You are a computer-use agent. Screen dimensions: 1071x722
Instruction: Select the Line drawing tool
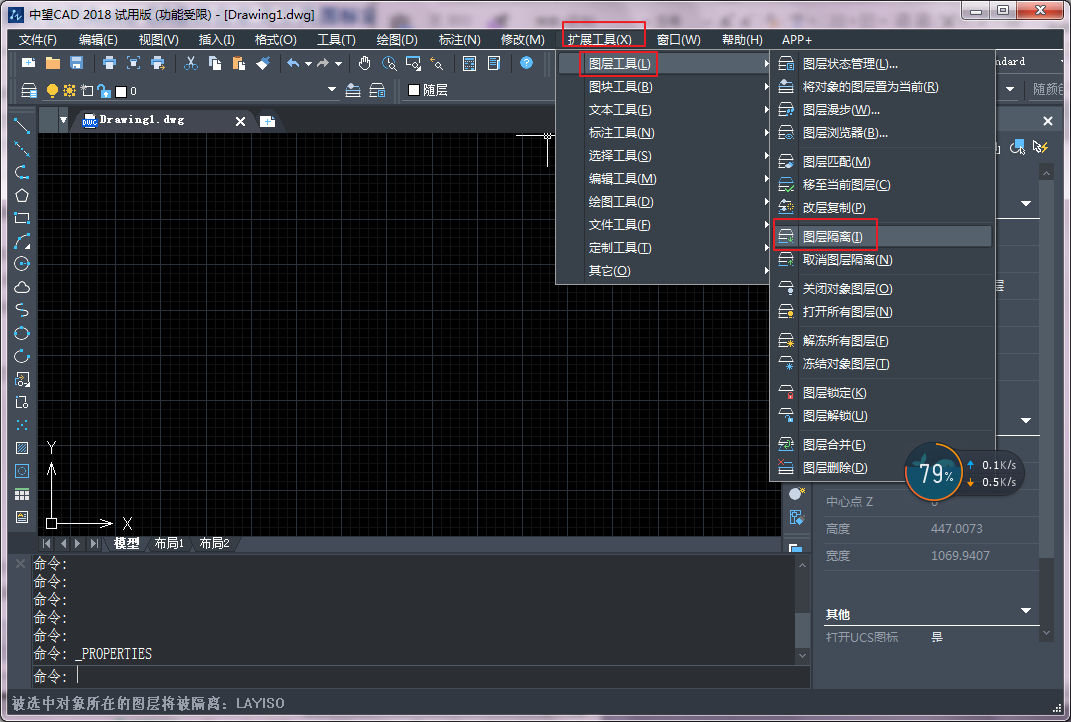pyautogui.click(x=22, y=126)
